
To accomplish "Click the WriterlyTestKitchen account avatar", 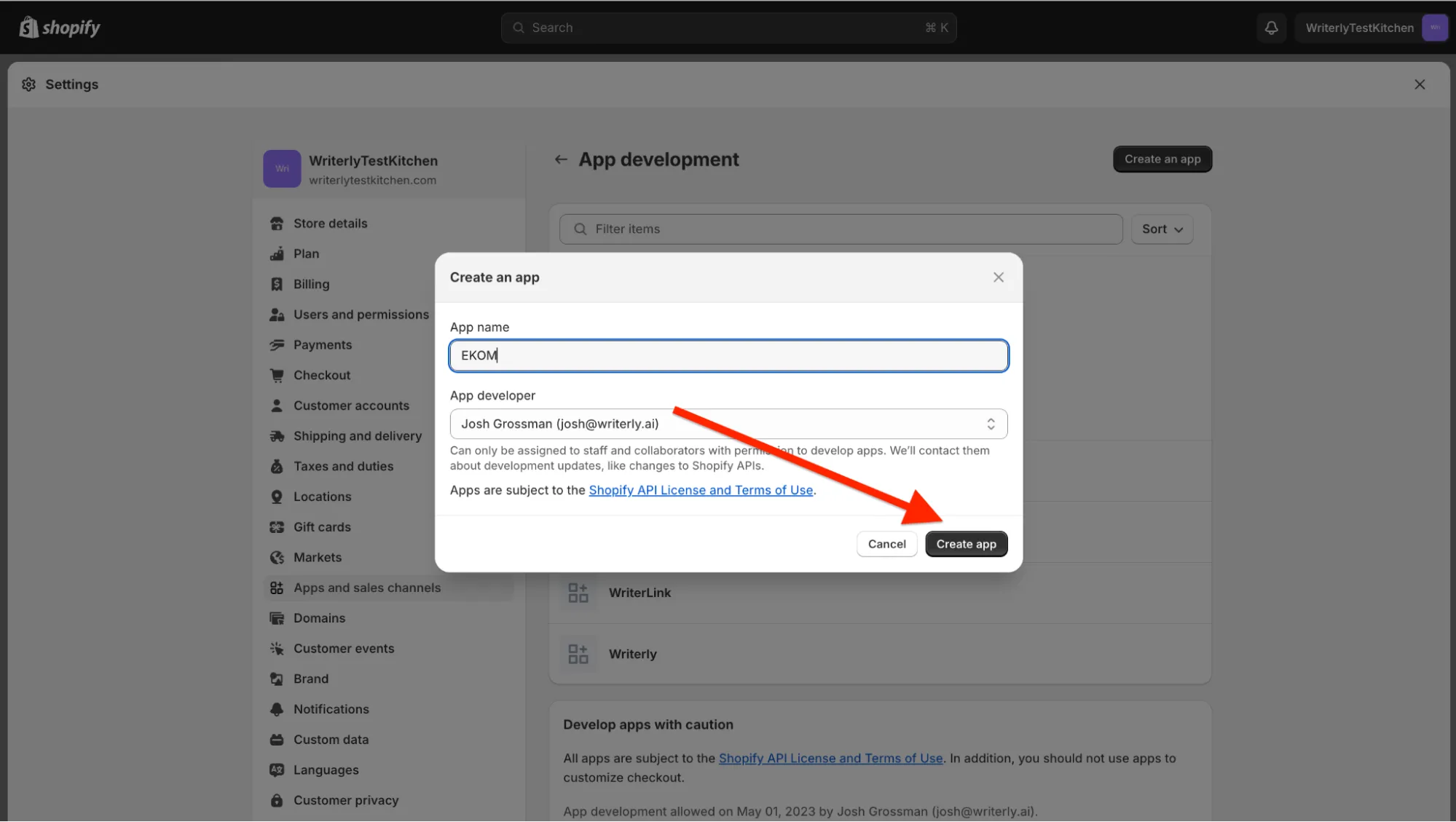I will pyautogui.click(x=1434, y=28).
